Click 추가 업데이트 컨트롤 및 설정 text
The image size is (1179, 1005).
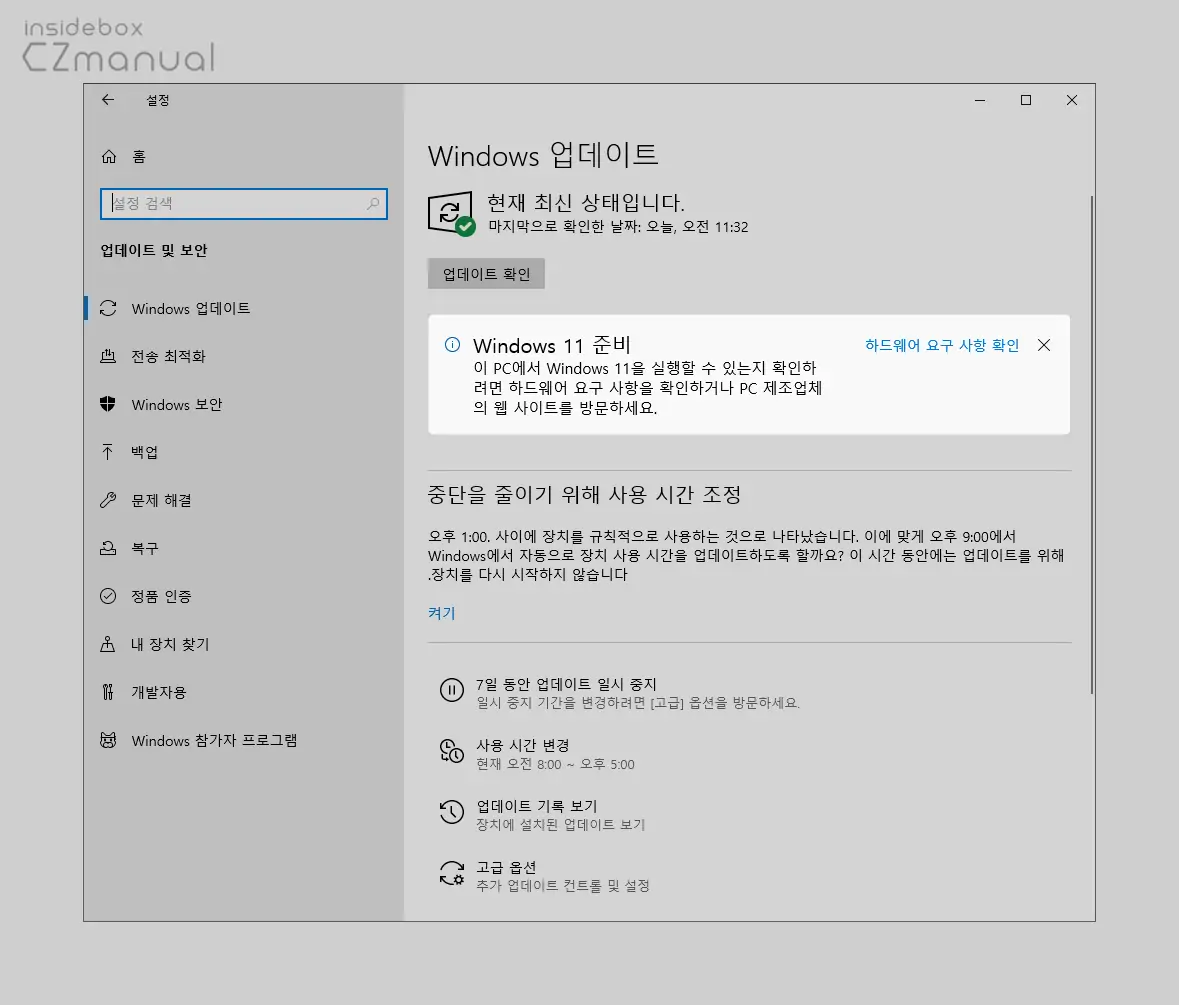(563, 886)
